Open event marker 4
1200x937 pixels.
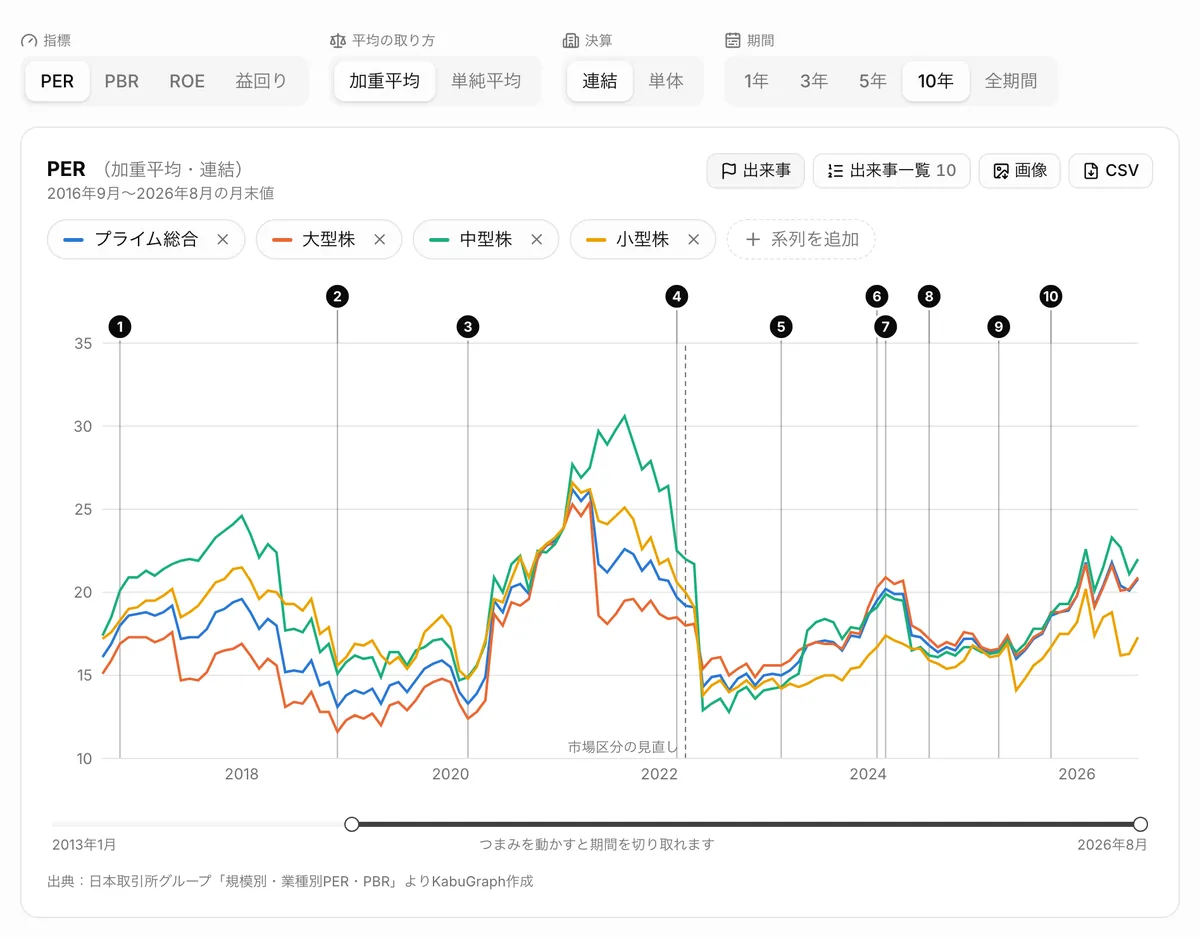677,296
